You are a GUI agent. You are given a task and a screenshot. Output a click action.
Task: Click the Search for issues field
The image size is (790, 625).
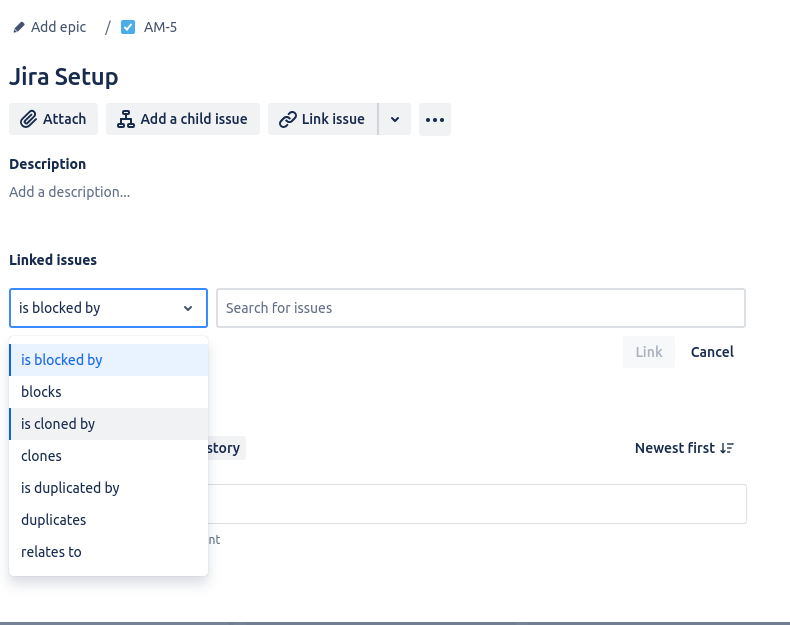[x=481, y=308]
